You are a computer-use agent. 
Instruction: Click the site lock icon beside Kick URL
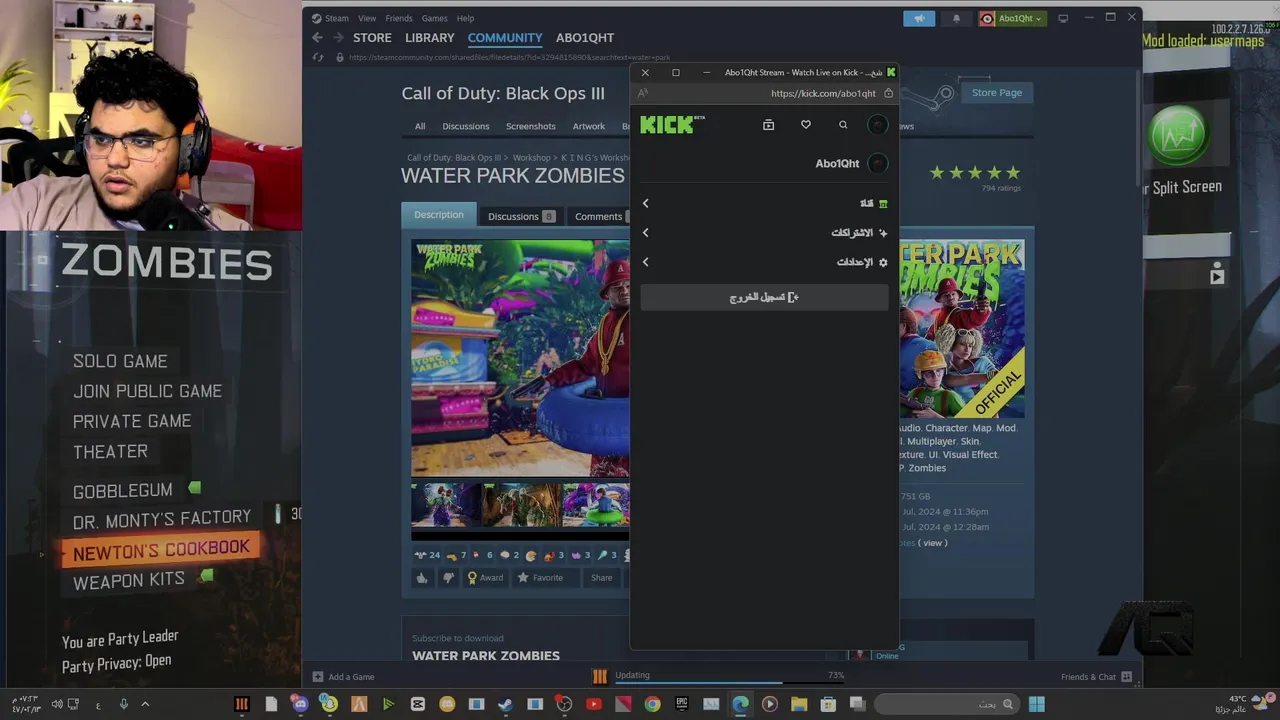pos(888,93)
